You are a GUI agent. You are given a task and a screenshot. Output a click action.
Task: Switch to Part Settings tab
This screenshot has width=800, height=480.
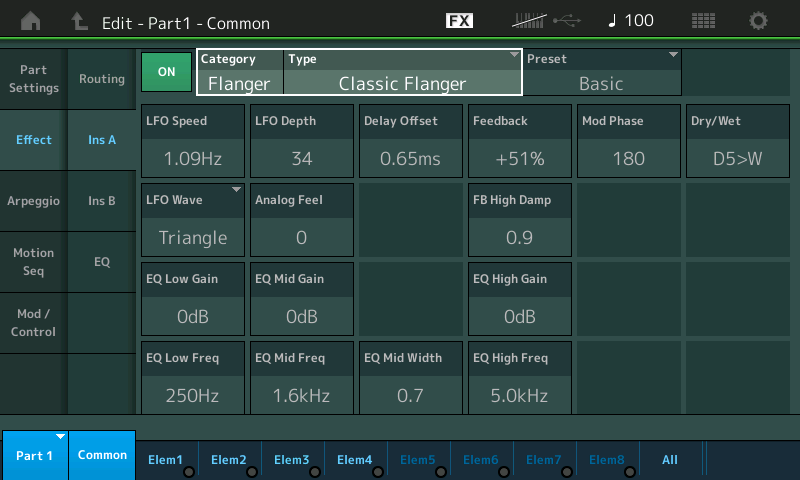click(x=34, y=79)
